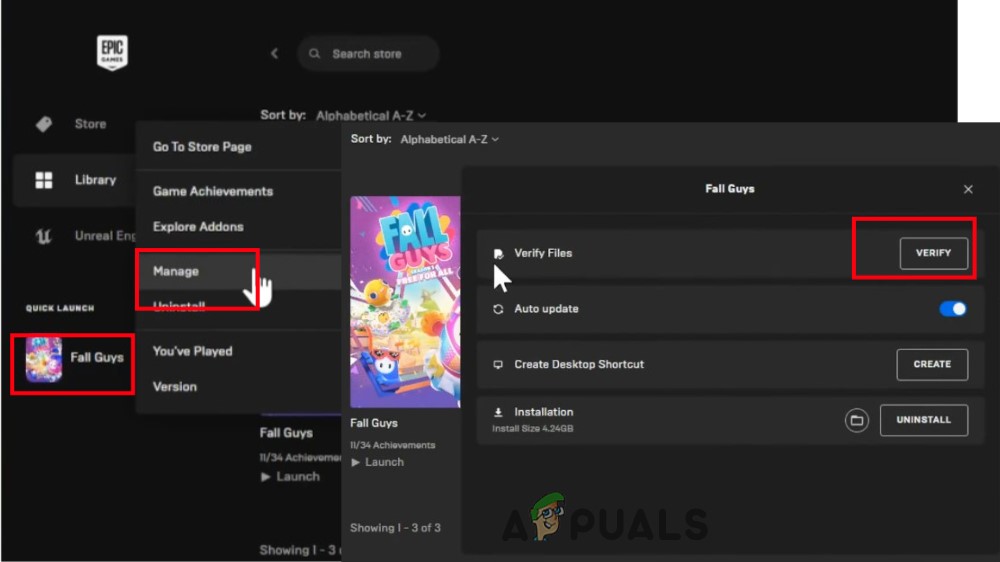Click Fall Guys title under cover art

tap(374, 423)
